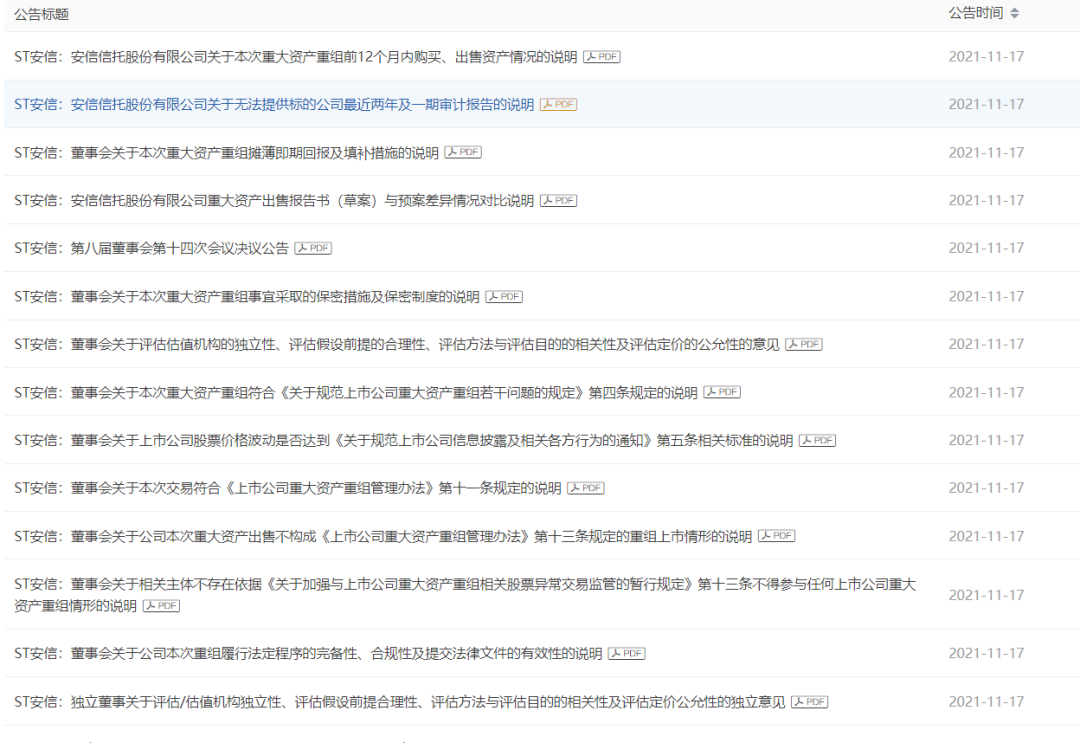
Task: Click PDF icon beside 摊薄即期回报及填补措施的说明
Action: 463,153
